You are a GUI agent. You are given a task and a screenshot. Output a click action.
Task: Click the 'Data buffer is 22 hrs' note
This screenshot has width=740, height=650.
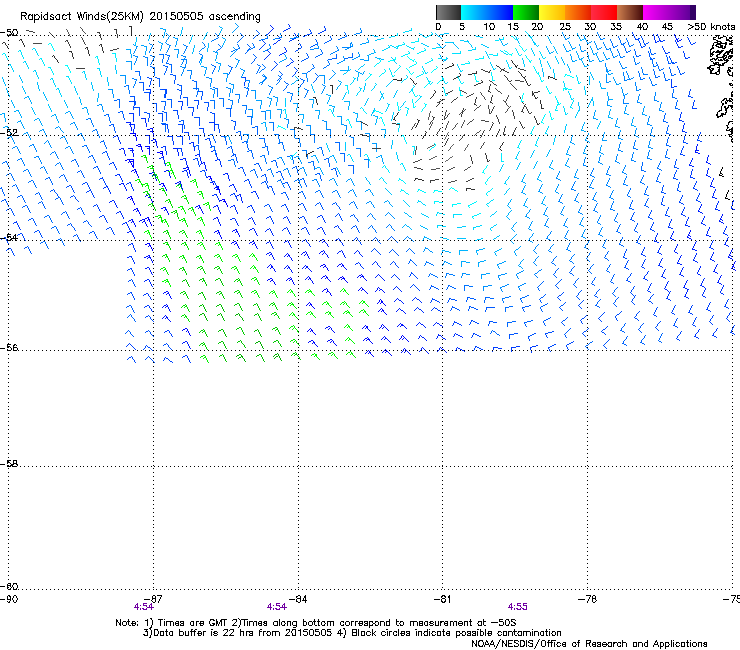[352, 633]
